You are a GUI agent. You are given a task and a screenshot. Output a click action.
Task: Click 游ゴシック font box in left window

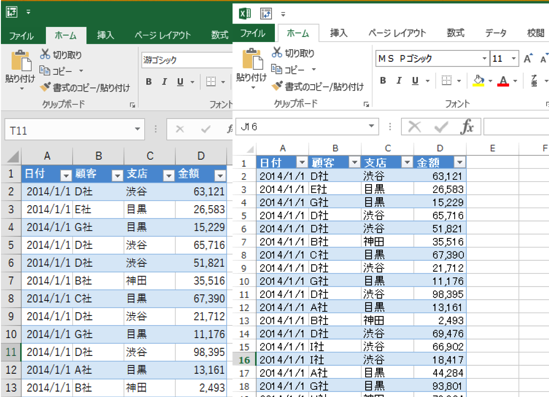(187, 60)
